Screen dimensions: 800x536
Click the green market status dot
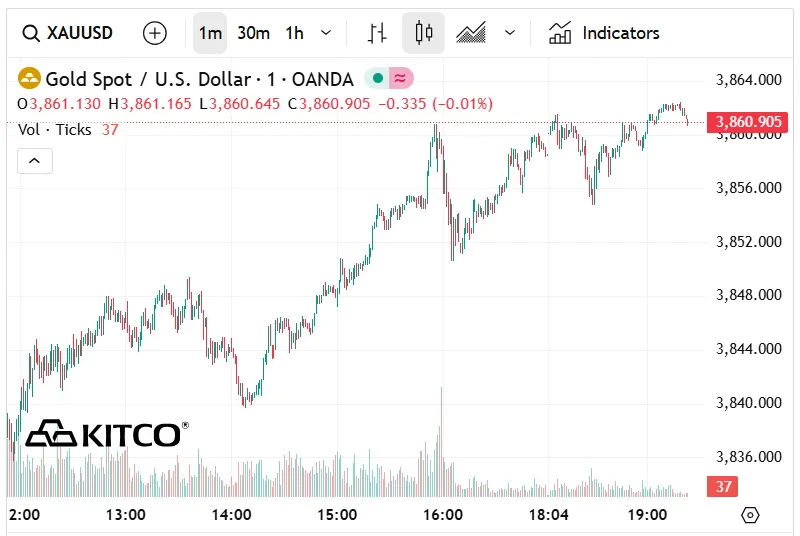click(377, 78)
